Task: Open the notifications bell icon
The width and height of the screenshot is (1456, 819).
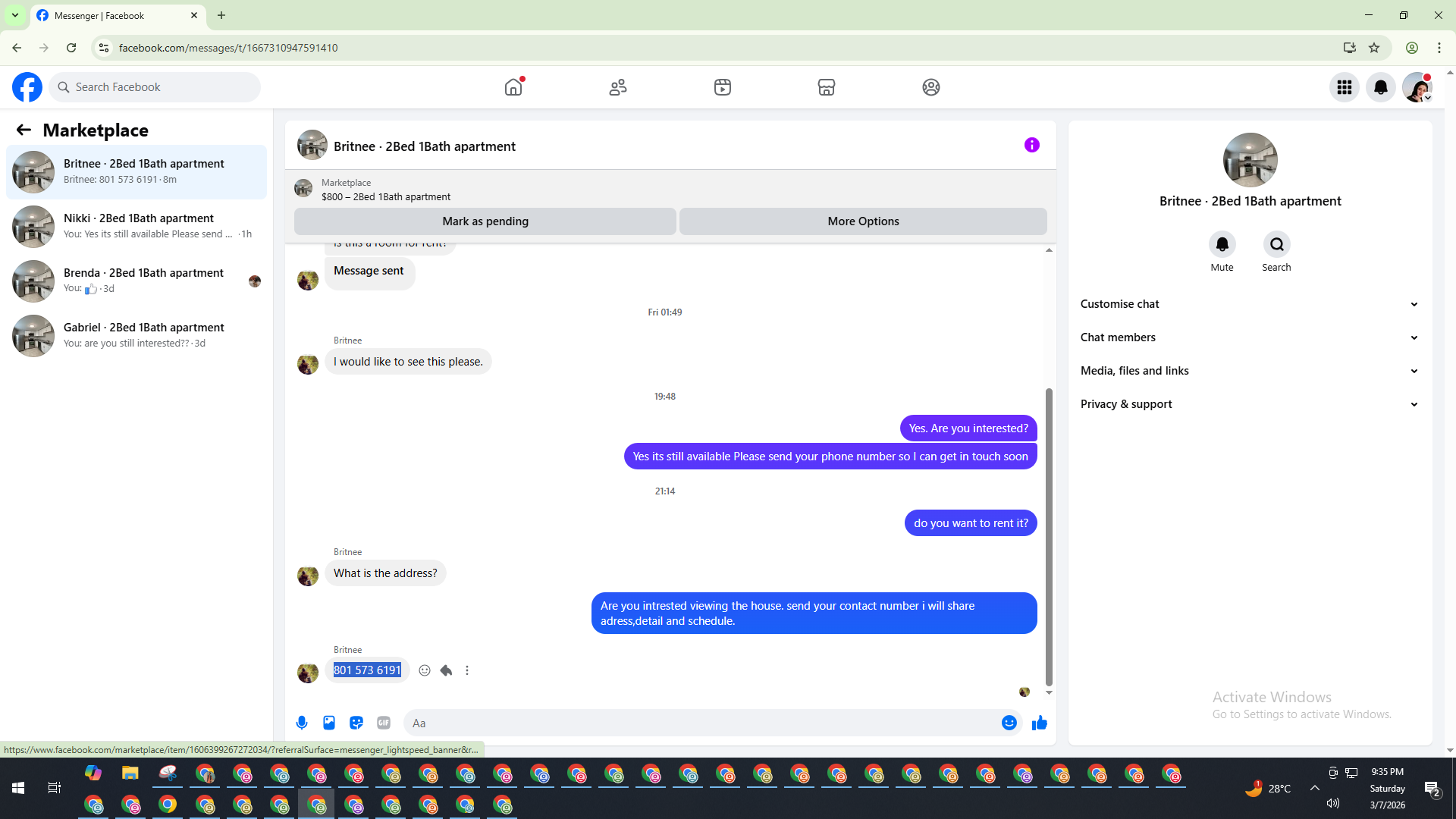Action: [1381, 87]
